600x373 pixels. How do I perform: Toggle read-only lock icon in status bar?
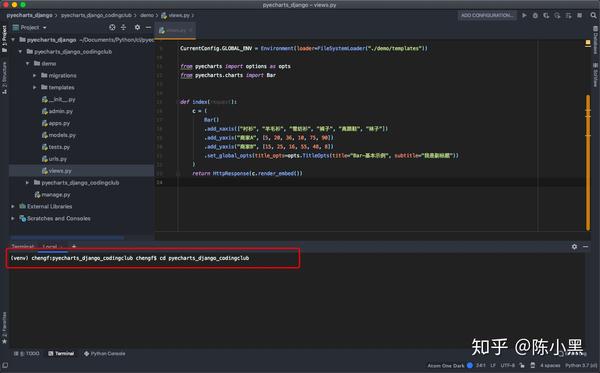coord(522,365)
